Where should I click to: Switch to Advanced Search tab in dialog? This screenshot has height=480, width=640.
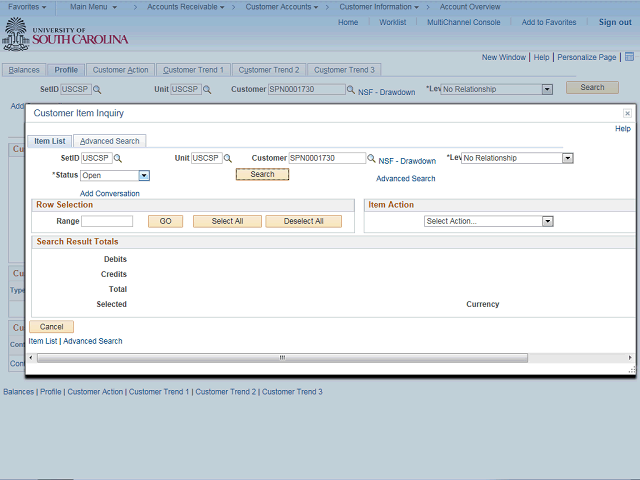click(x=109, y=141)
